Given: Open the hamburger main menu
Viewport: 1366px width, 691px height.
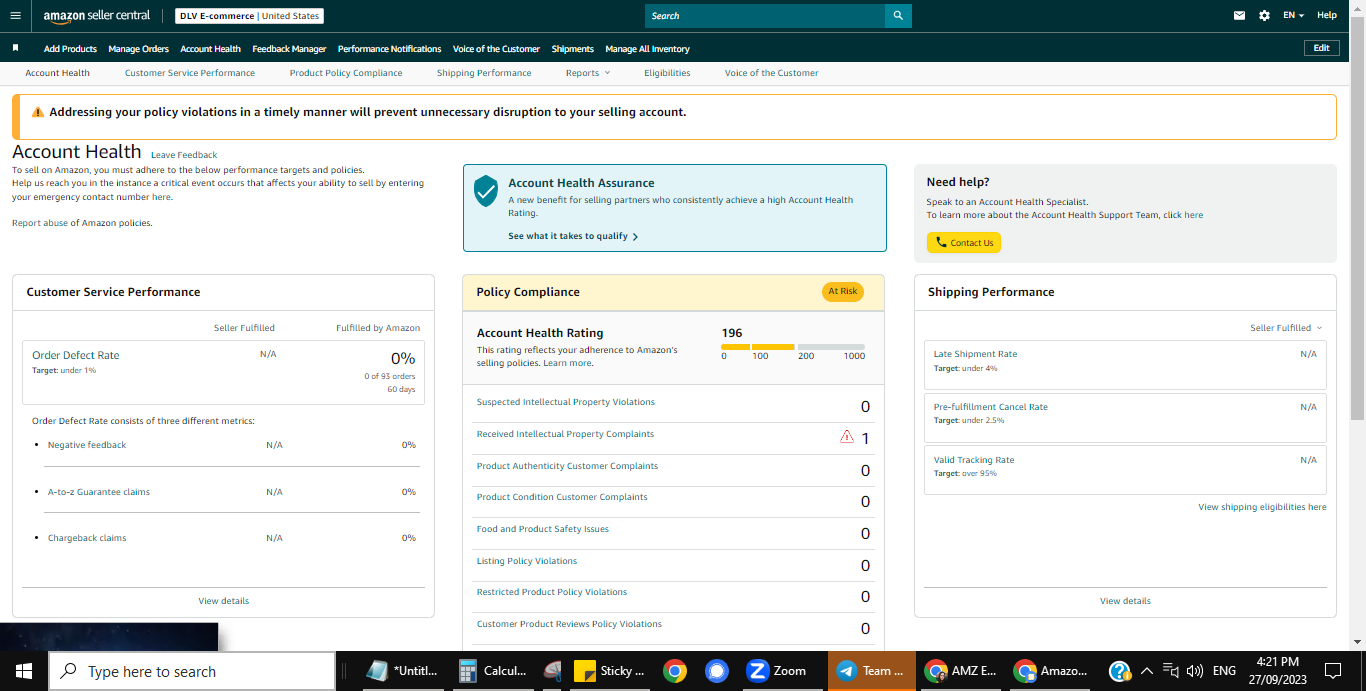Looking at the screenshot, I should [x=14, y=16].
